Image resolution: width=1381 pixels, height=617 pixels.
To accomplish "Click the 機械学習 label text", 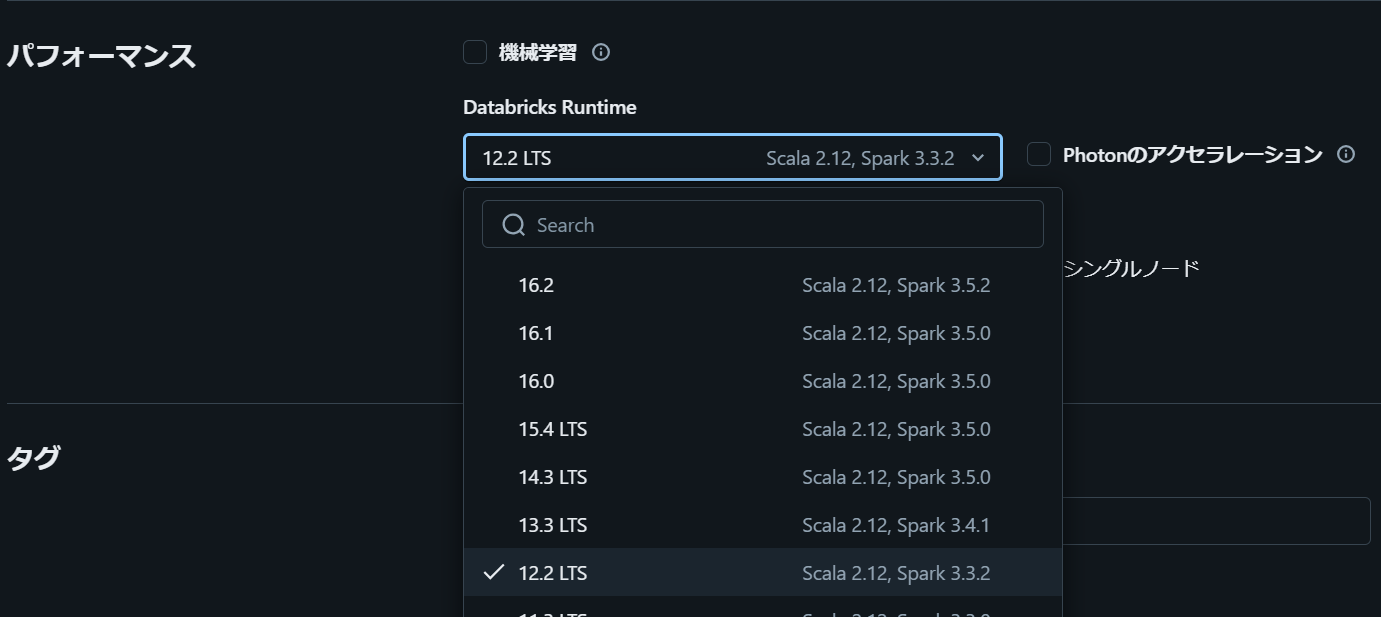I will (538, 53).
